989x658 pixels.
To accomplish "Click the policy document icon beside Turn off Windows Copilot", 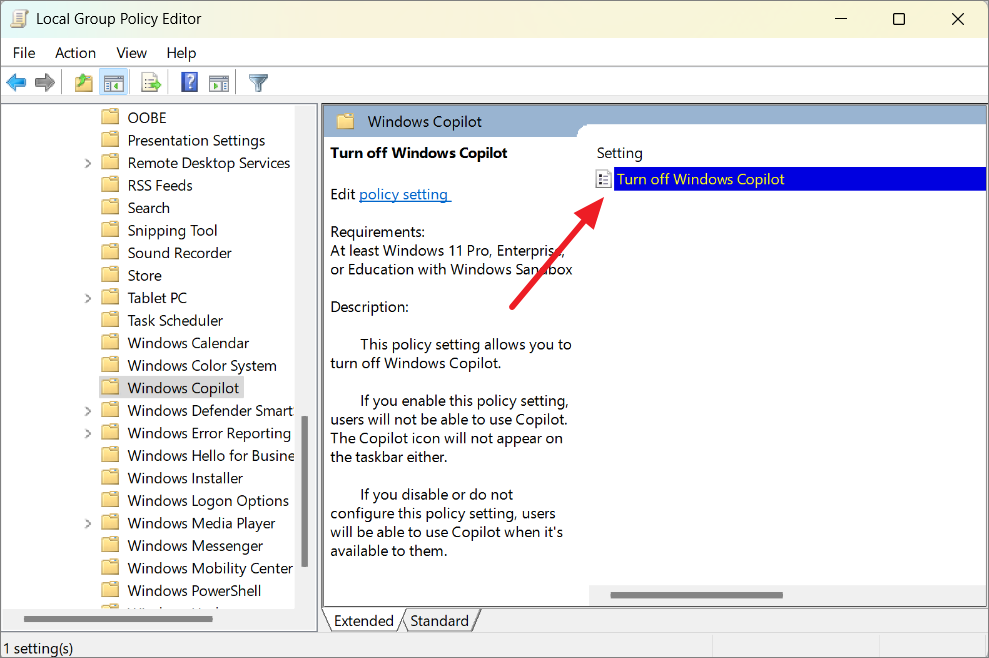I will point(604,179).
